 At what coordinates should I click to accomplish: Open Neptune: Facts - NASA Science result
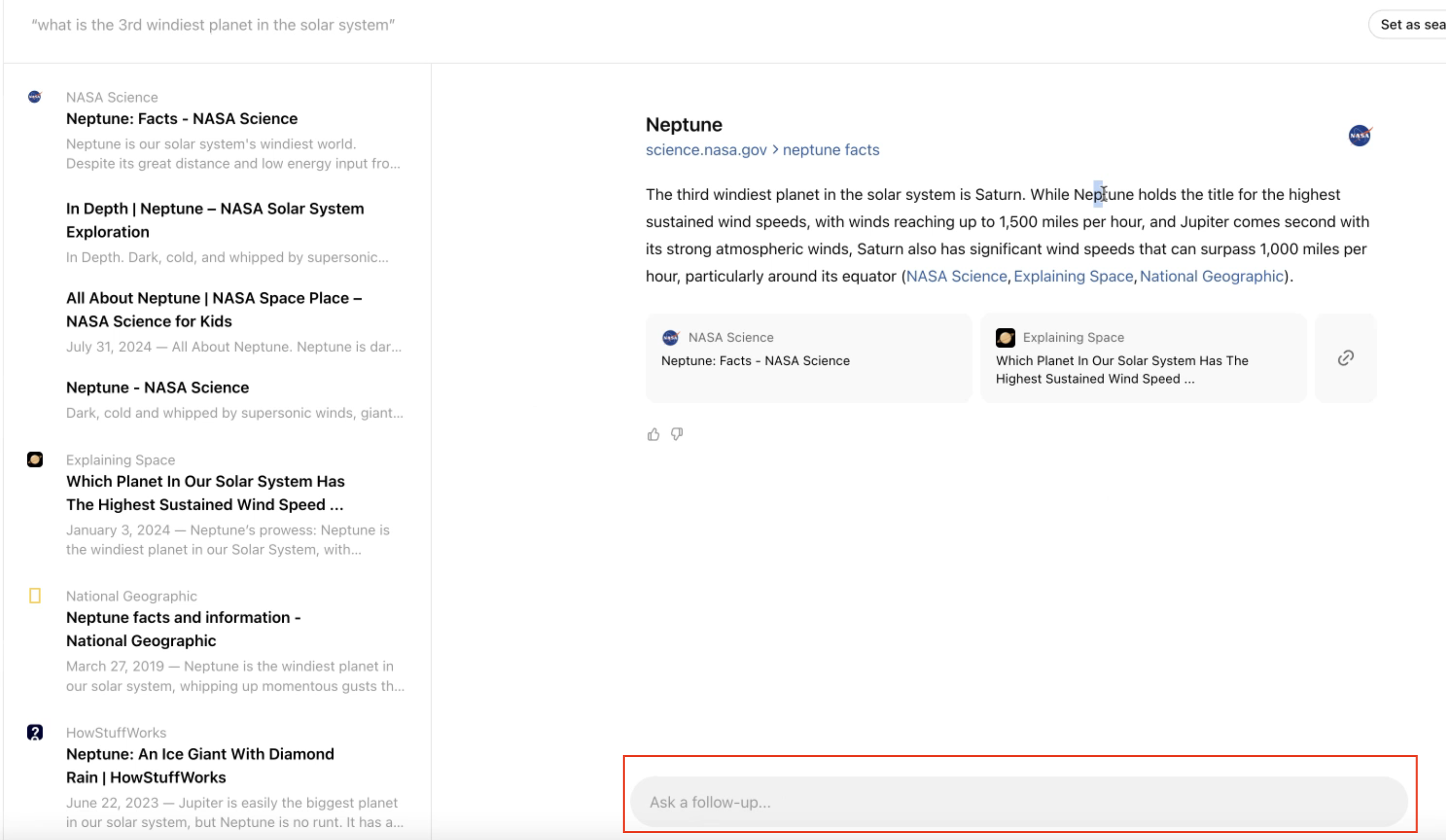point(182,119)
